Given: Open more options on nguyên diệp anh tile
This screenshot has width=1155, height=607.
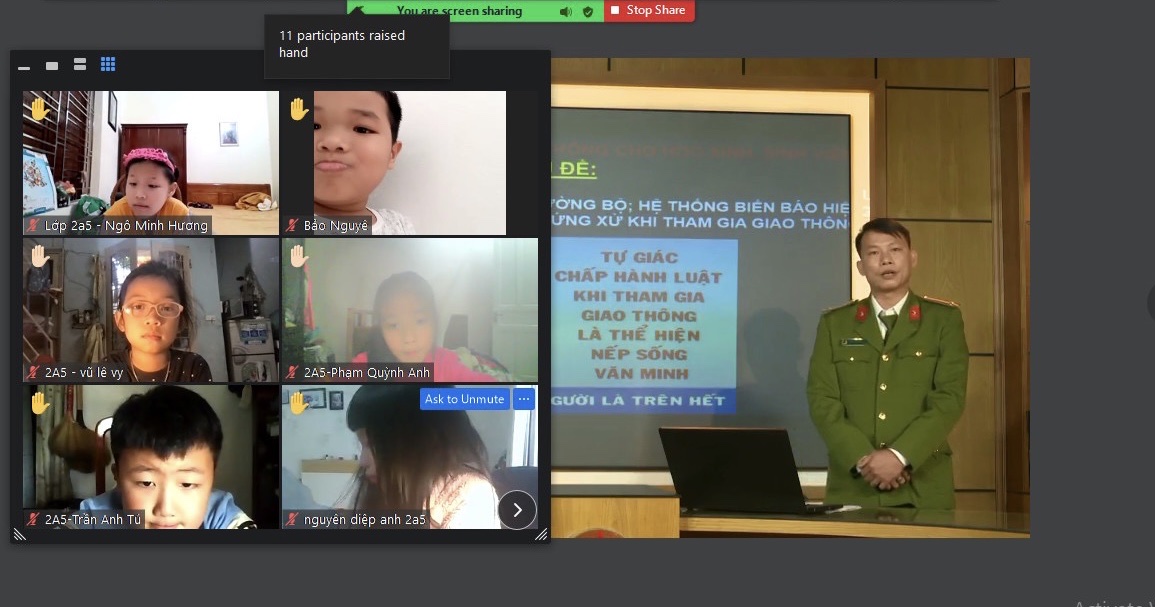Looking at the screenshot, I should [x=524, y=399].
